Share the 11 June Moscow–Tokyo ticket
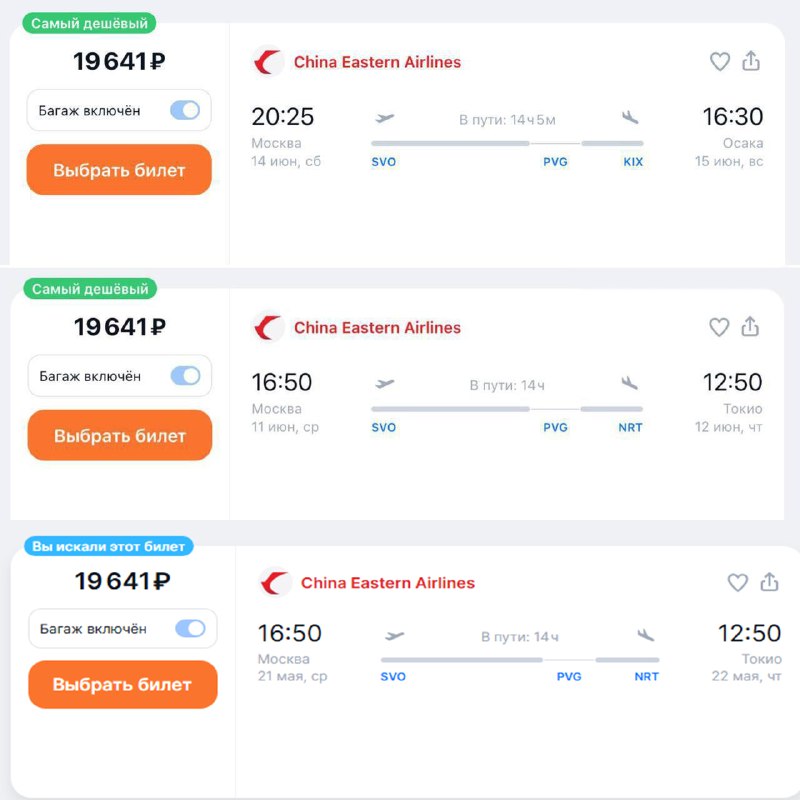Image resolution: width=800 pixels, height=800 pixels. (x=749, y=326)
